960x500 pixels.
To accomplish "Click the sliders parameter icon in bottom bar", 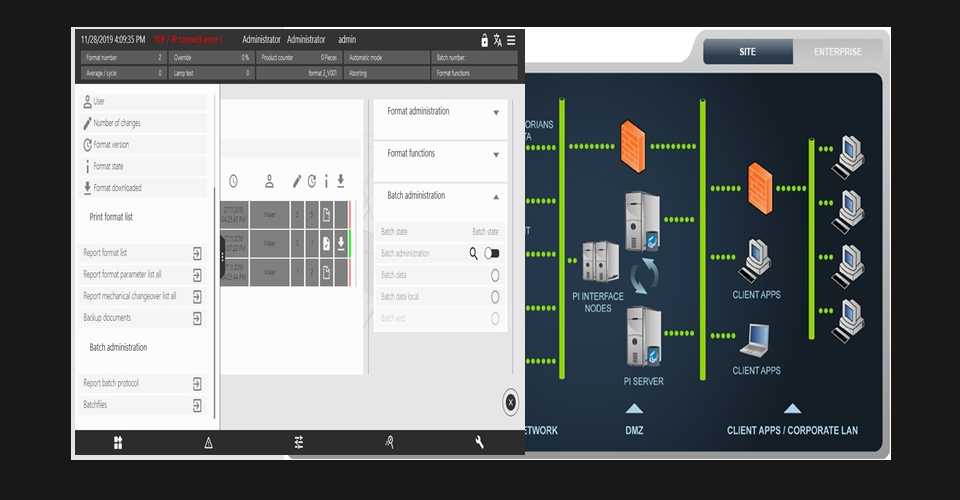I will [298, 442].
